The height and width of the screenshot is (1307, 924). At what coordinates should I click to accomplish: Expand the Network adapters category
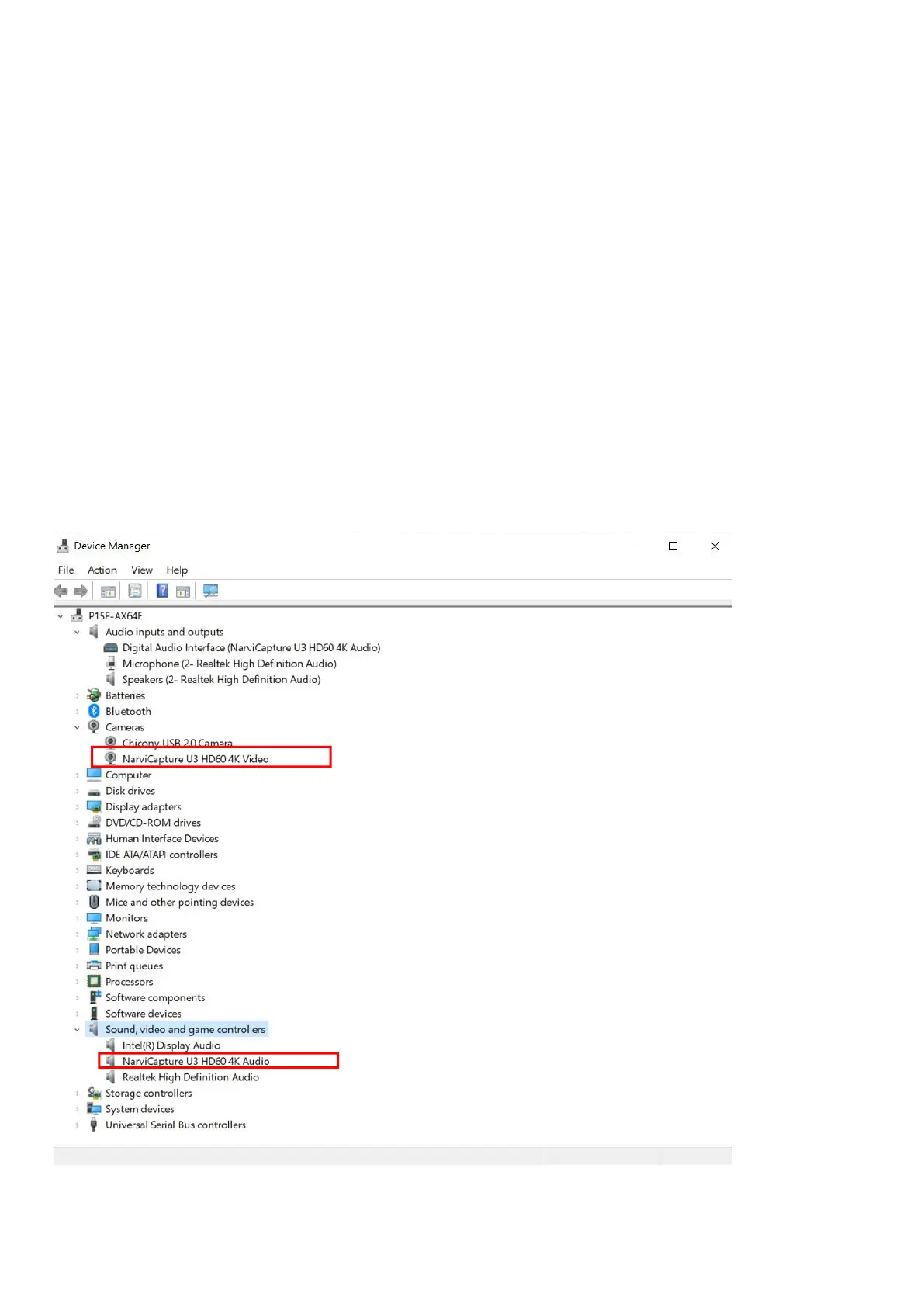(x=77, y=934)
